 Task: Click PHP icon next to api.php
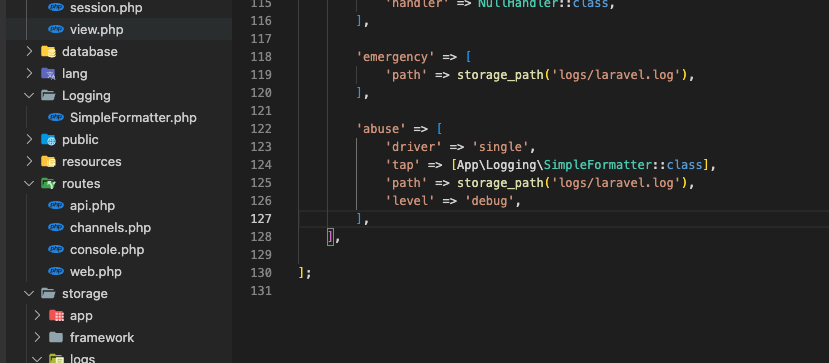click(56, 205)
